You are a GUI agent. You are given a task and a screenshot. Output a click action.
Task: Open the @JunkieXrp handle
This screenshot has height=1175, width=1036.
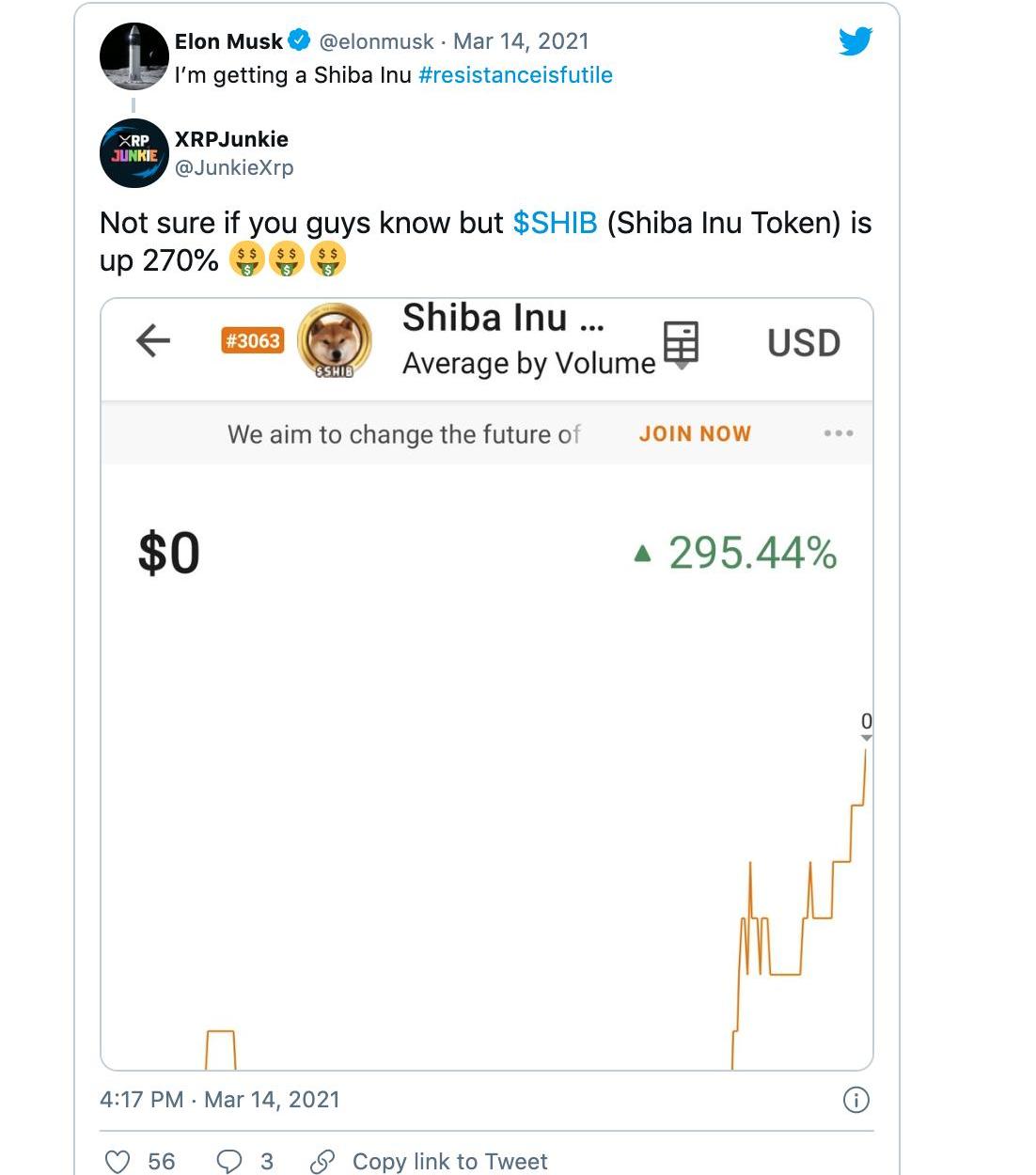click(x=234, y=167)
